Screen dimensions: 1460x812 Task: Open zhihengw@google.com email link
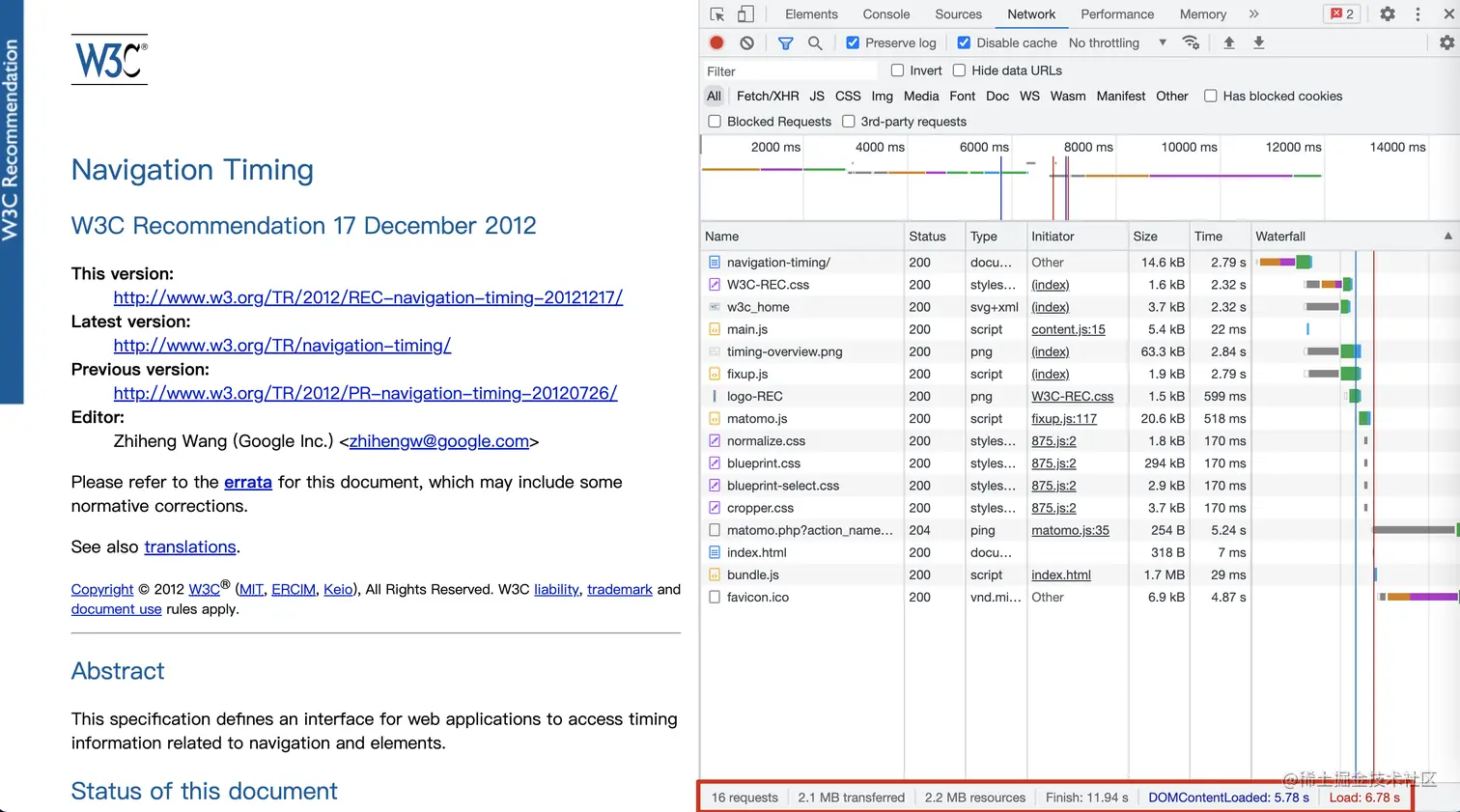coord(439,441)
